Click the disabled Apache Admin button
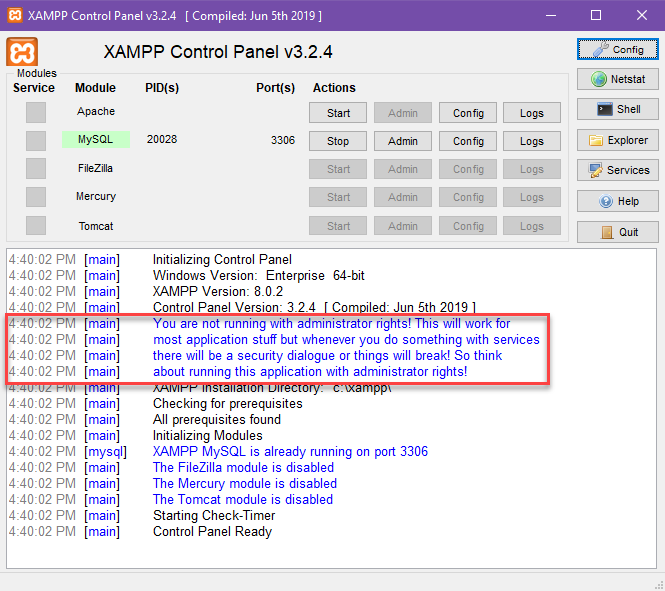665x591 pixels. (x=403, y=113)
